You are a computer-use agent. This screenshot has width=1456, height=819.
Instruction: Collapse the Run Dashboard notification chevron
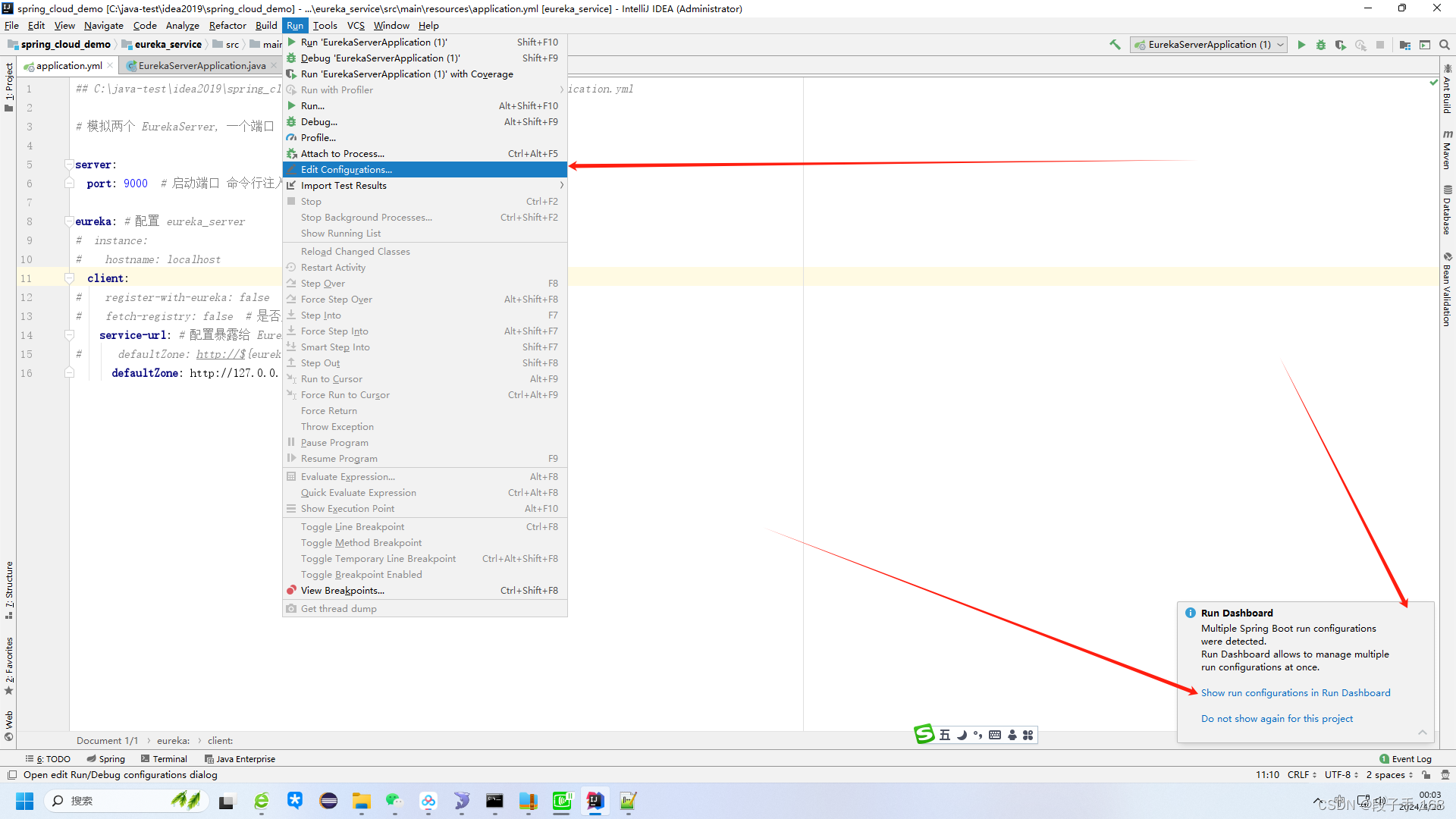(1423, 732)
